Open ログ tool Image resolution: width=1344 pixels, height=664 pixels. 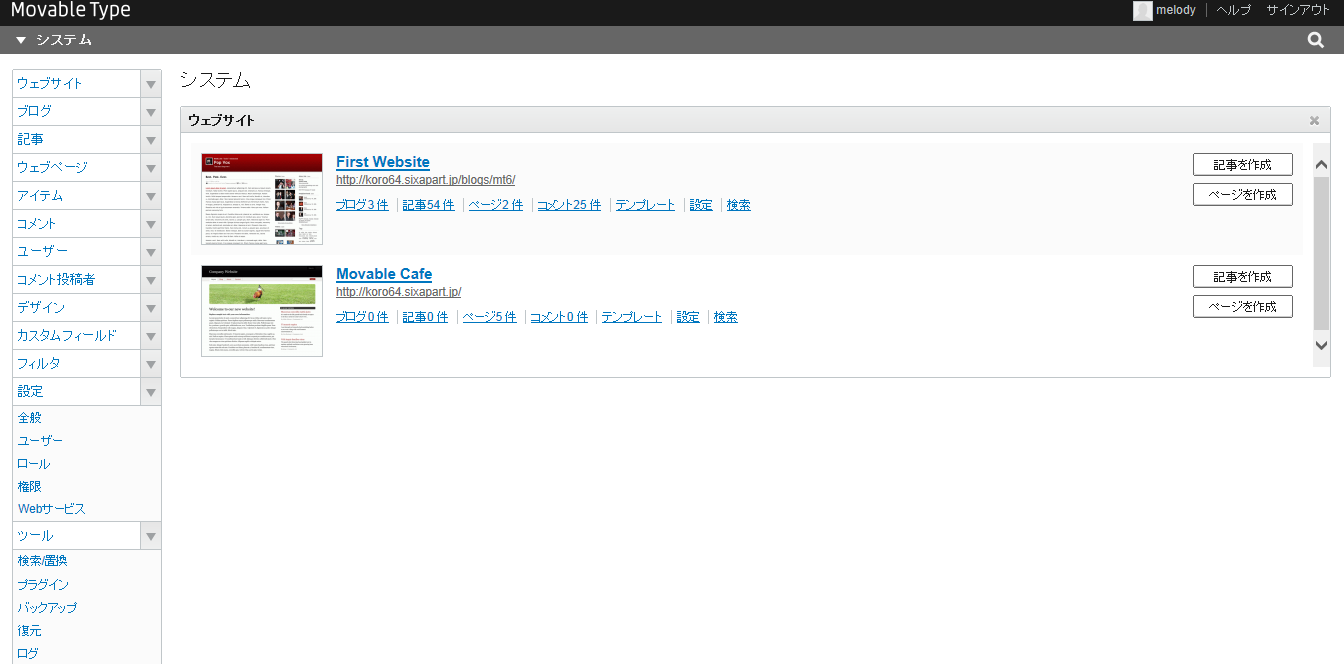pos(28,654)
